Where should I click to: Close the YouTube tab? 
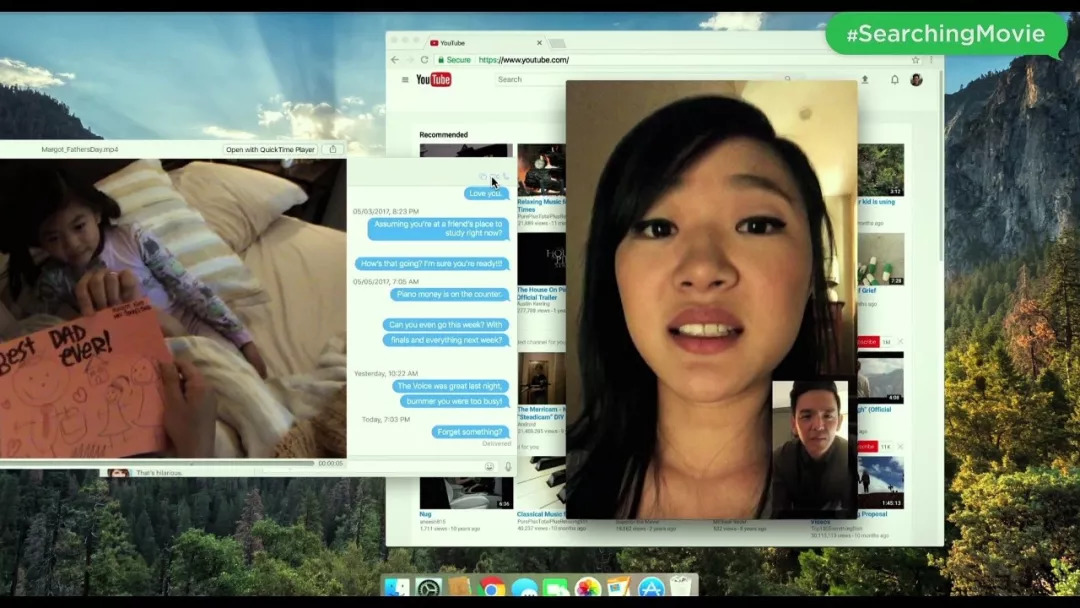pyautogui.click(x=539, y=43)
